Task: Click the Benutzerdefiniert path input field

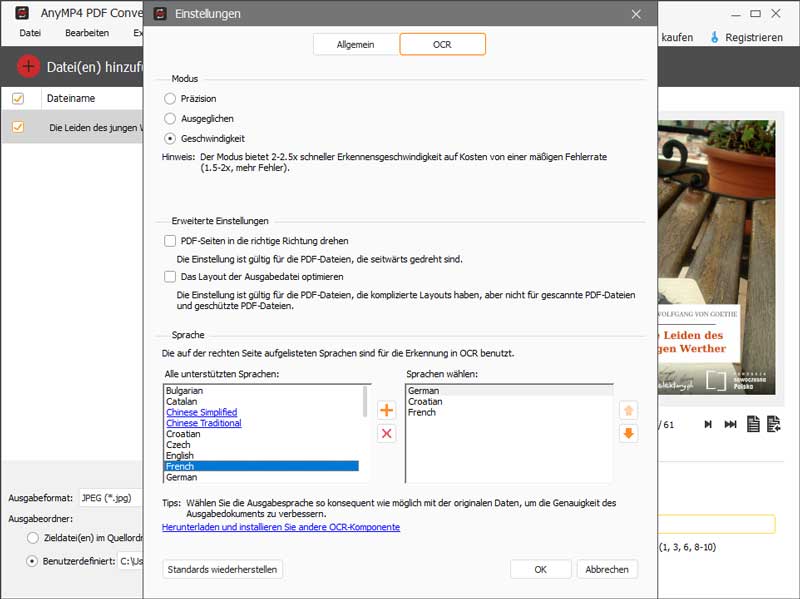Action: (x=131, y=561)
